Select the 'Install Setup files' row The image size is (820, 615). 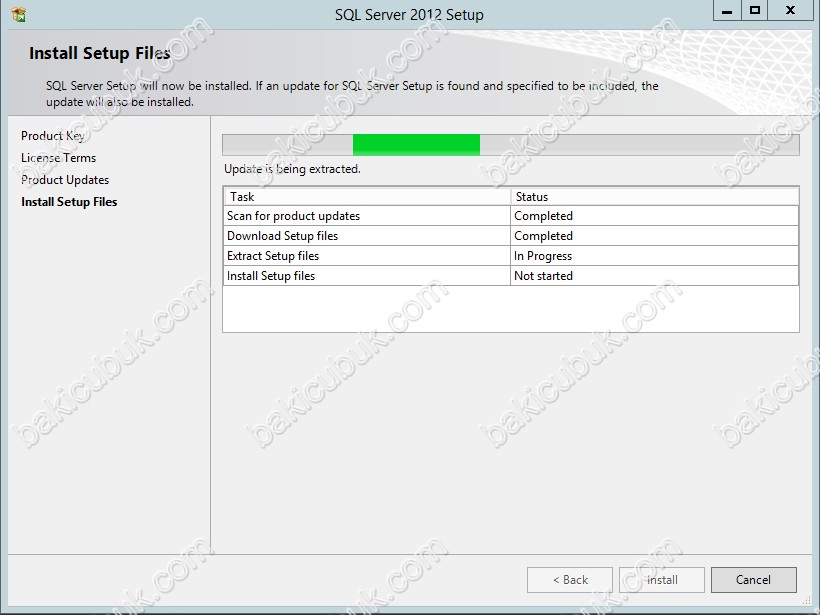pos(511,276)
